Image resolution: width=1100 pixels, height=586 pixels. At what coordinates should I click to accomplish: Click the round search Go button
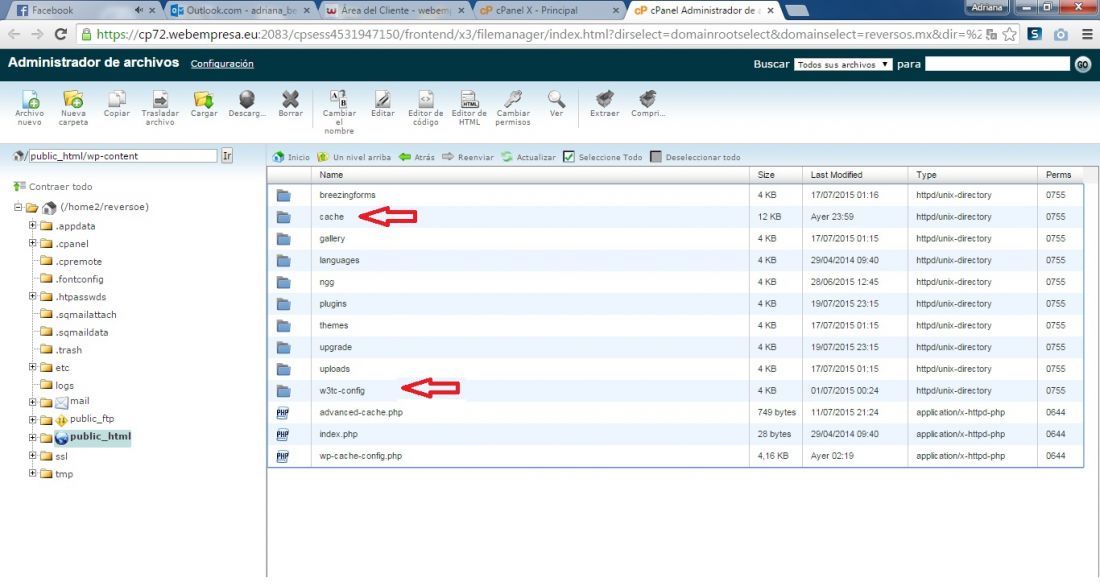click(1083, 65)
